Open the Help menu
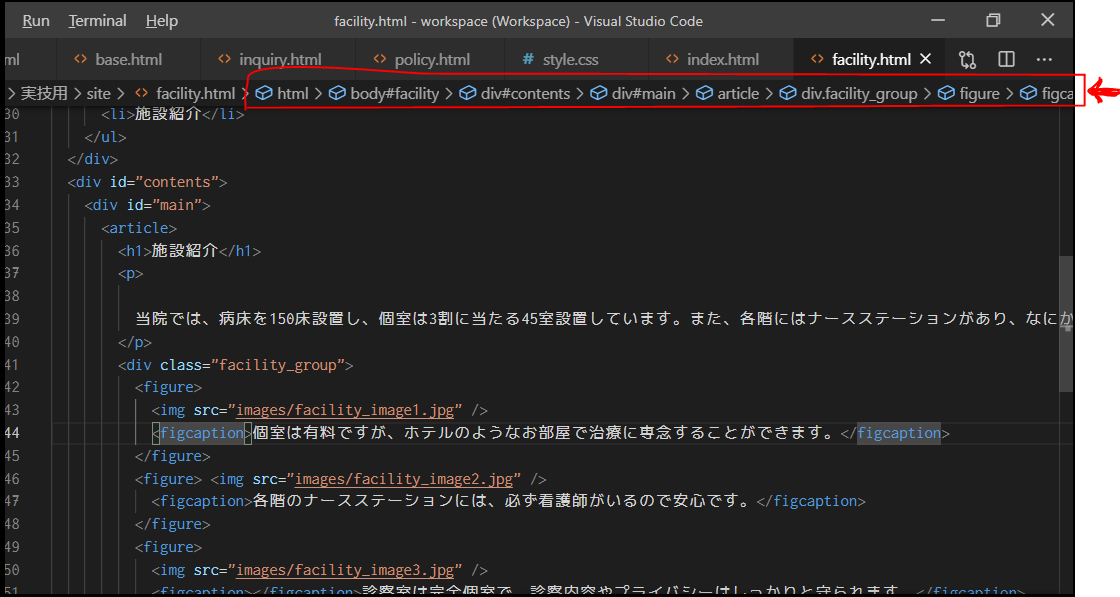 point(161,21)
